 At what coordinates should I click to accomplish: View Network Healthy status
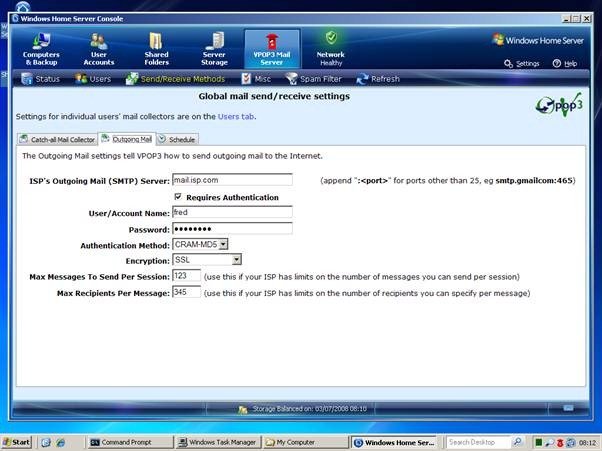tap(330, 48)
